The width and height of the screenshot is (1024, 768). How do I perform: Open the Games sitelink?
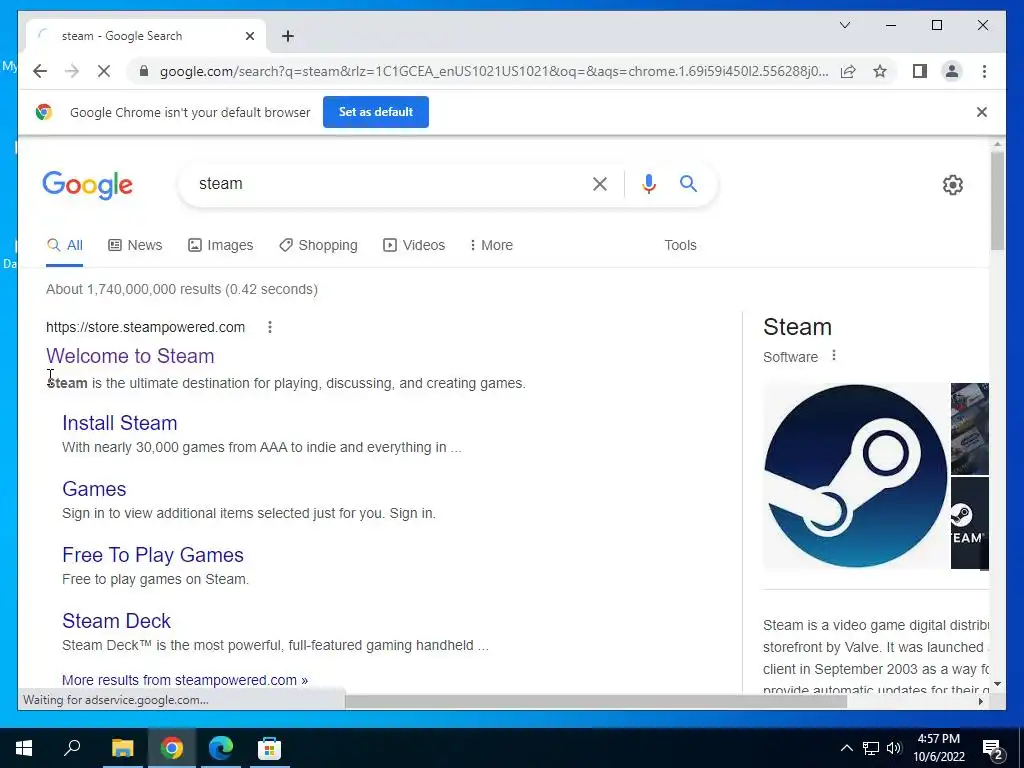(94, 489)
